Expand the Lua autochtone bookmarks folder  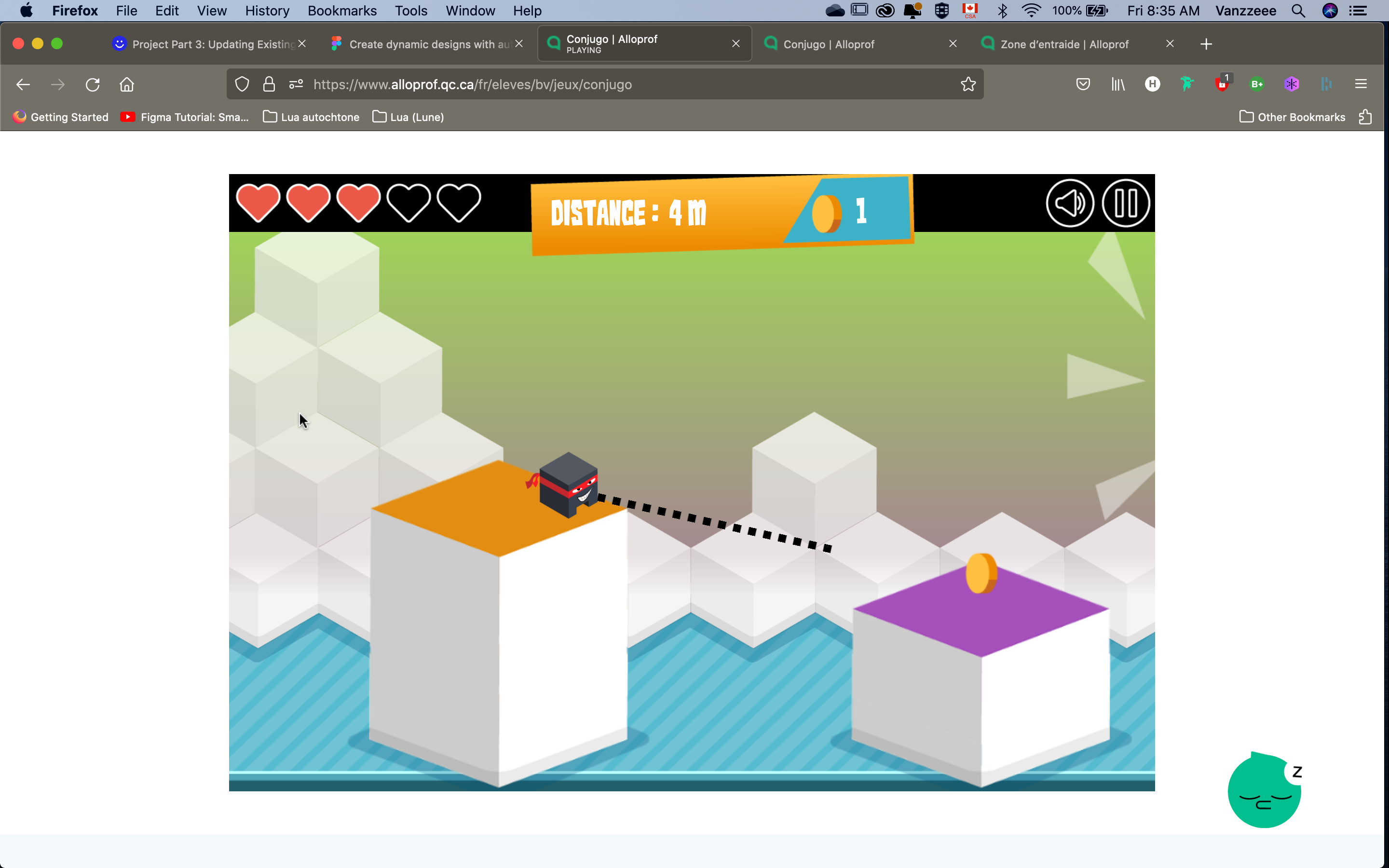[x=311, y=117]
